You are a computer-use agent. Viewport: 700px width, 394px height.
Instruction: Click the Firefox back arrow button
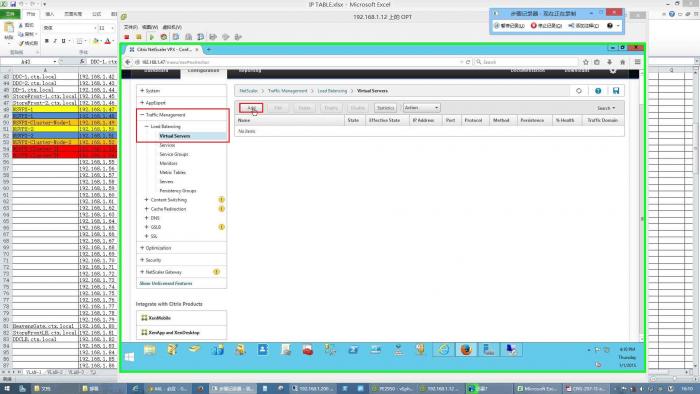(128, 62)
